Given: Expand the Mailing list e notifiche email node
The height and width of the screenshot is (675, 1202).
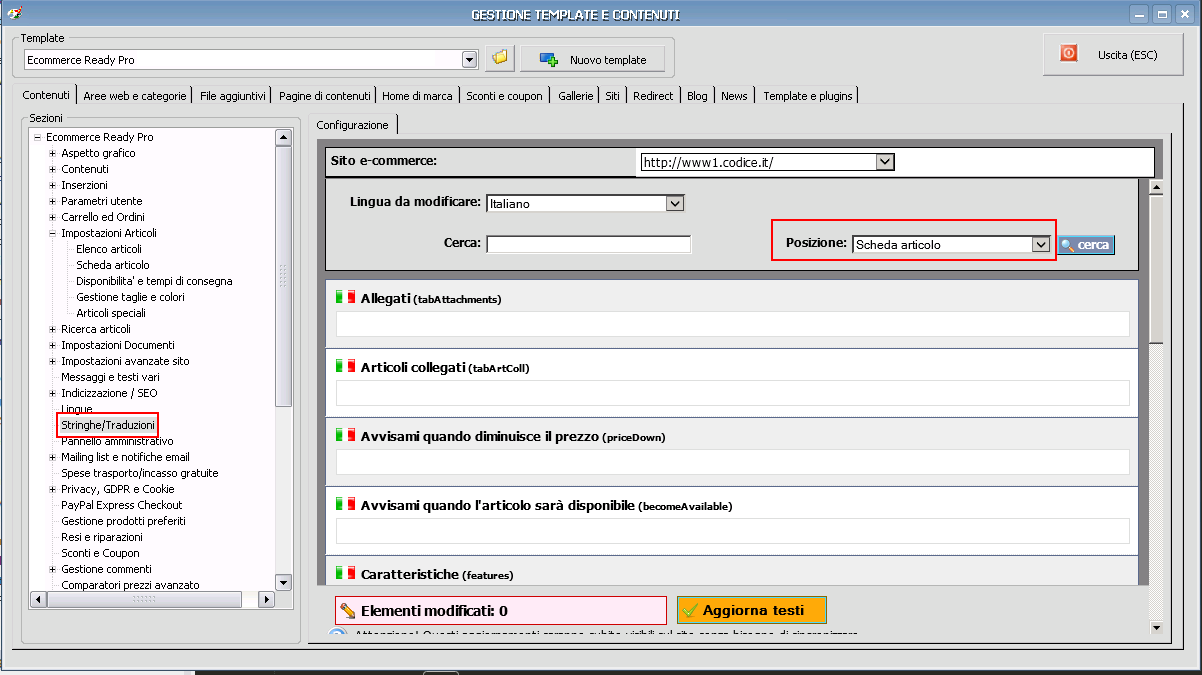Looking at the screenshot, I should (52, 457).
